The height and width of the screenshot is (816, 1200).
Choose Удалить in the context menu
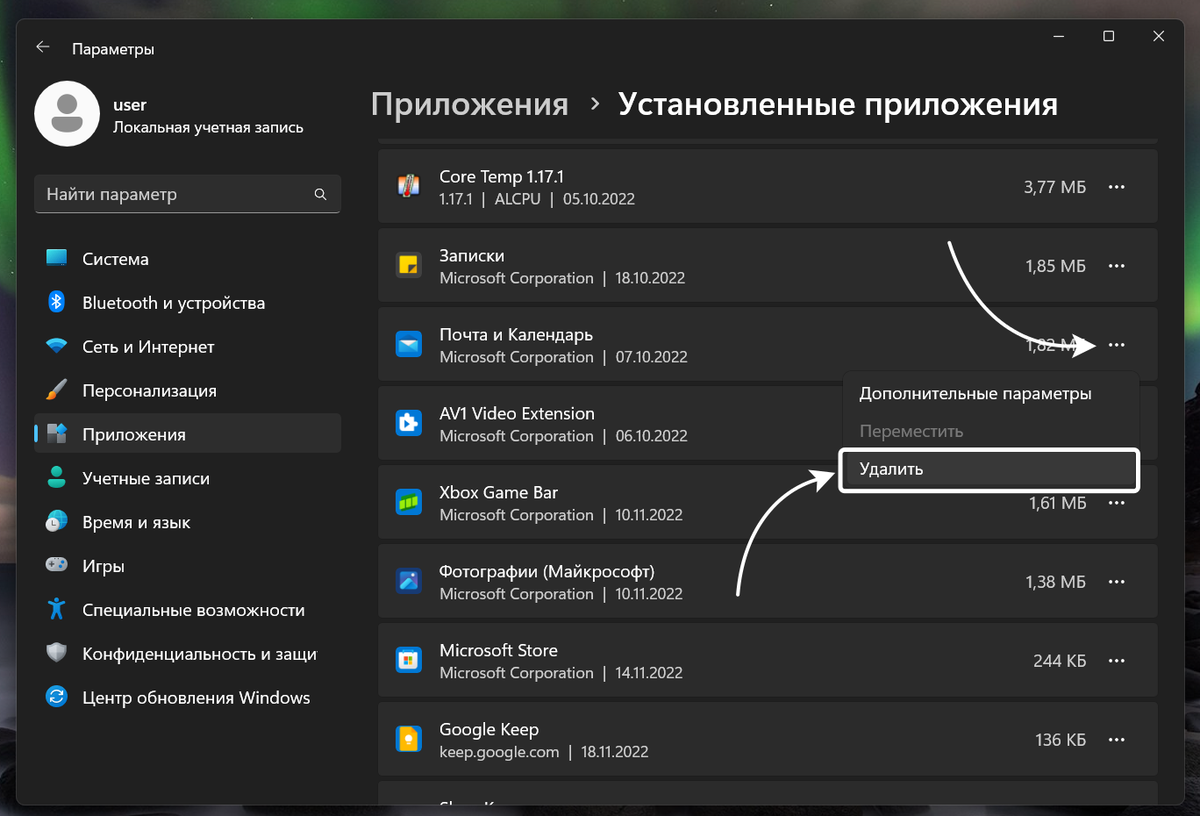pos(989,470)
